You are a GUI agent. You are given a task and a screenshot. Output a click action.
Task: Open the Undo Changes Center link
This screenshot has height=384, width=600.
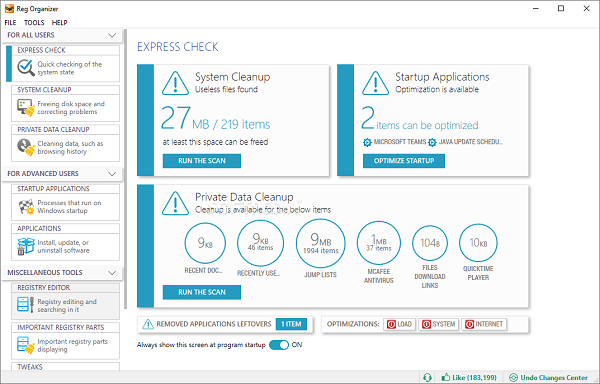tap(549, 378)
